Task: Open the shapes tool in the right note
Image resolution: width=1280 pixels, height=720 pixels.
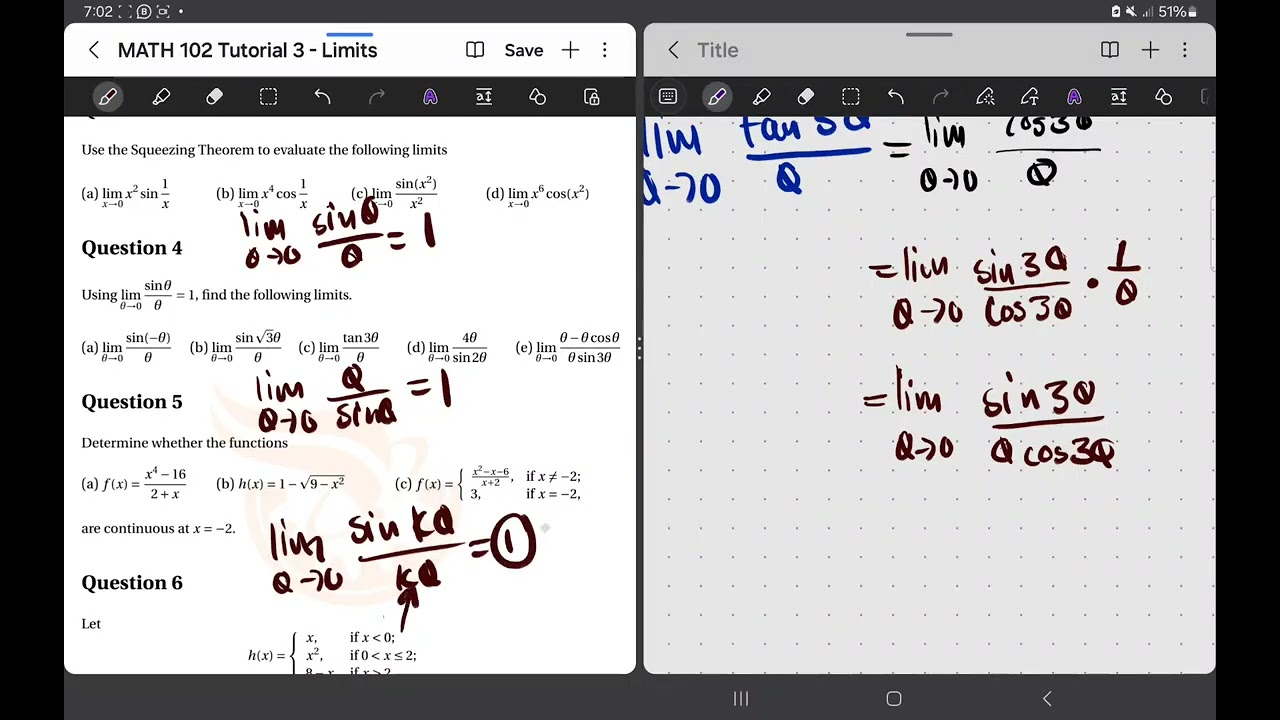Action: click(x=1163, y=97)
